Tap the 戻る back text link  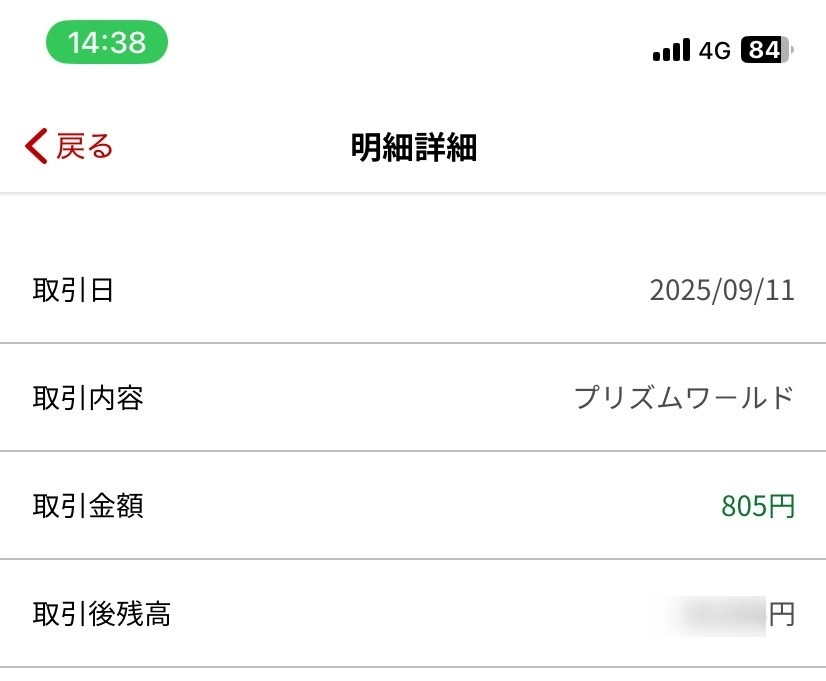click(x=84, y=146)
